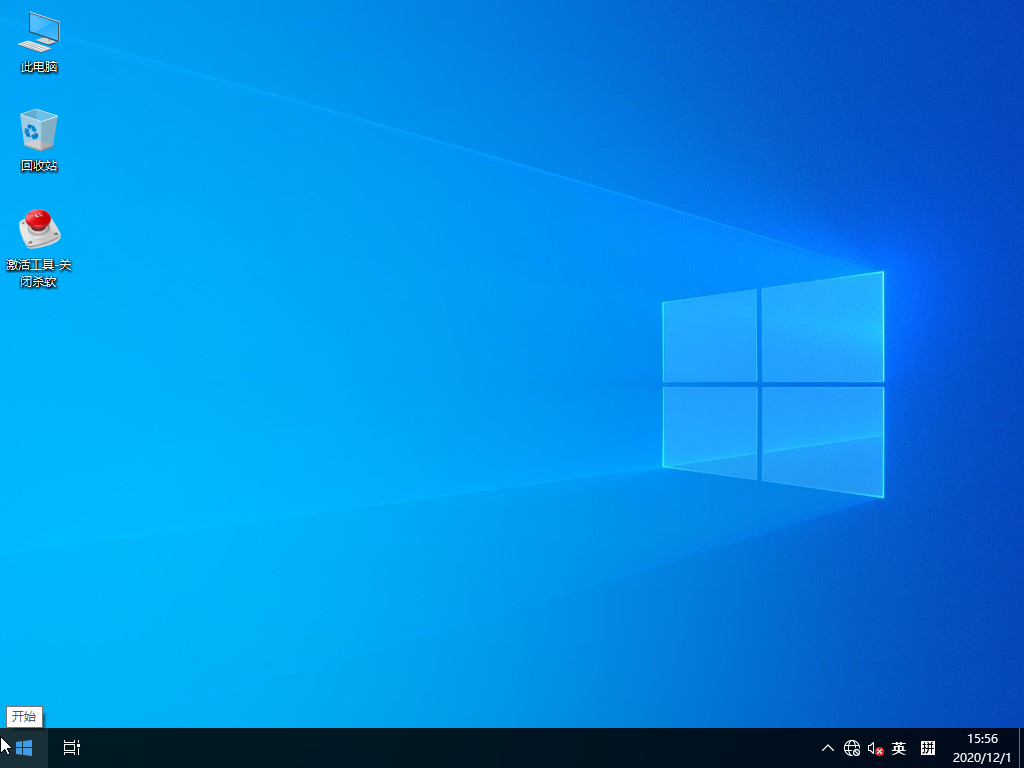Image resolution: width=1024 pixels, height=768 pixels.
Task: Click the 2020/12/1 date in the taskbar
Action: pos(981,757)
